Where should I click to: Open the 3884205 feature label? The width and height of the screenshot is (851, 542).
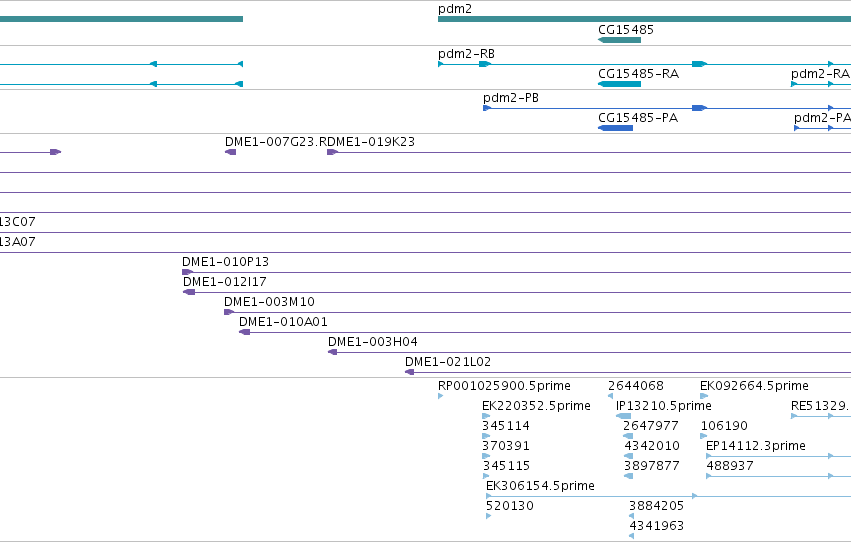[x=656, y=506]
